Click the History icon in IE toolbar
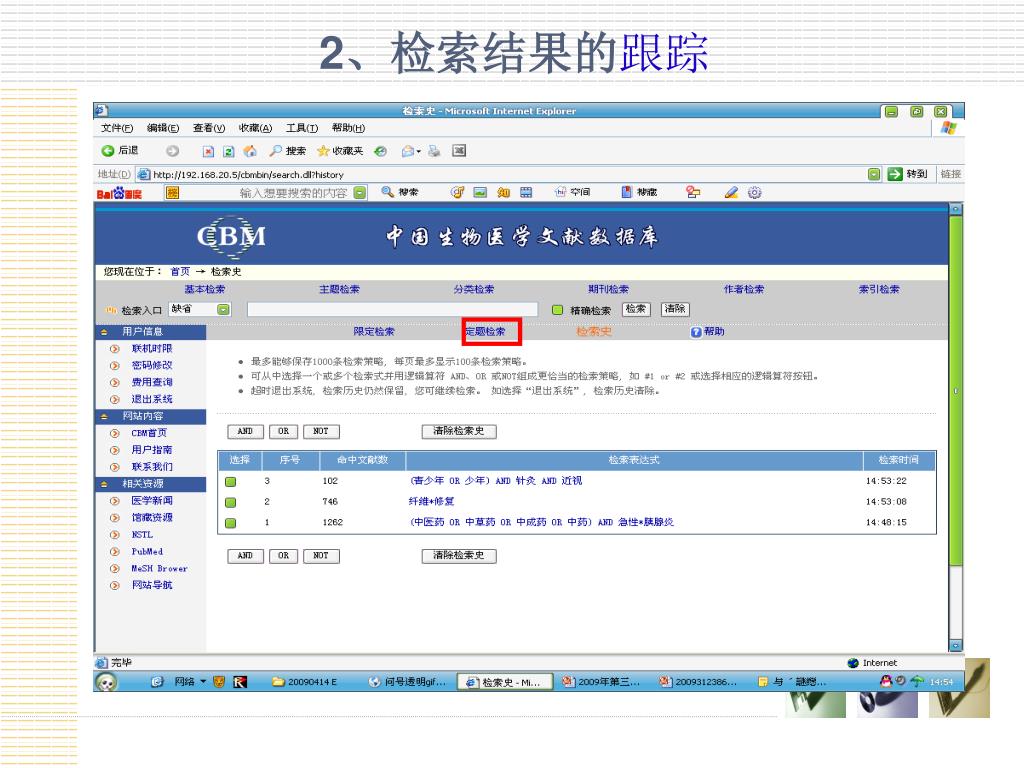The image size is (1024, 768). (x=380, y=151)
